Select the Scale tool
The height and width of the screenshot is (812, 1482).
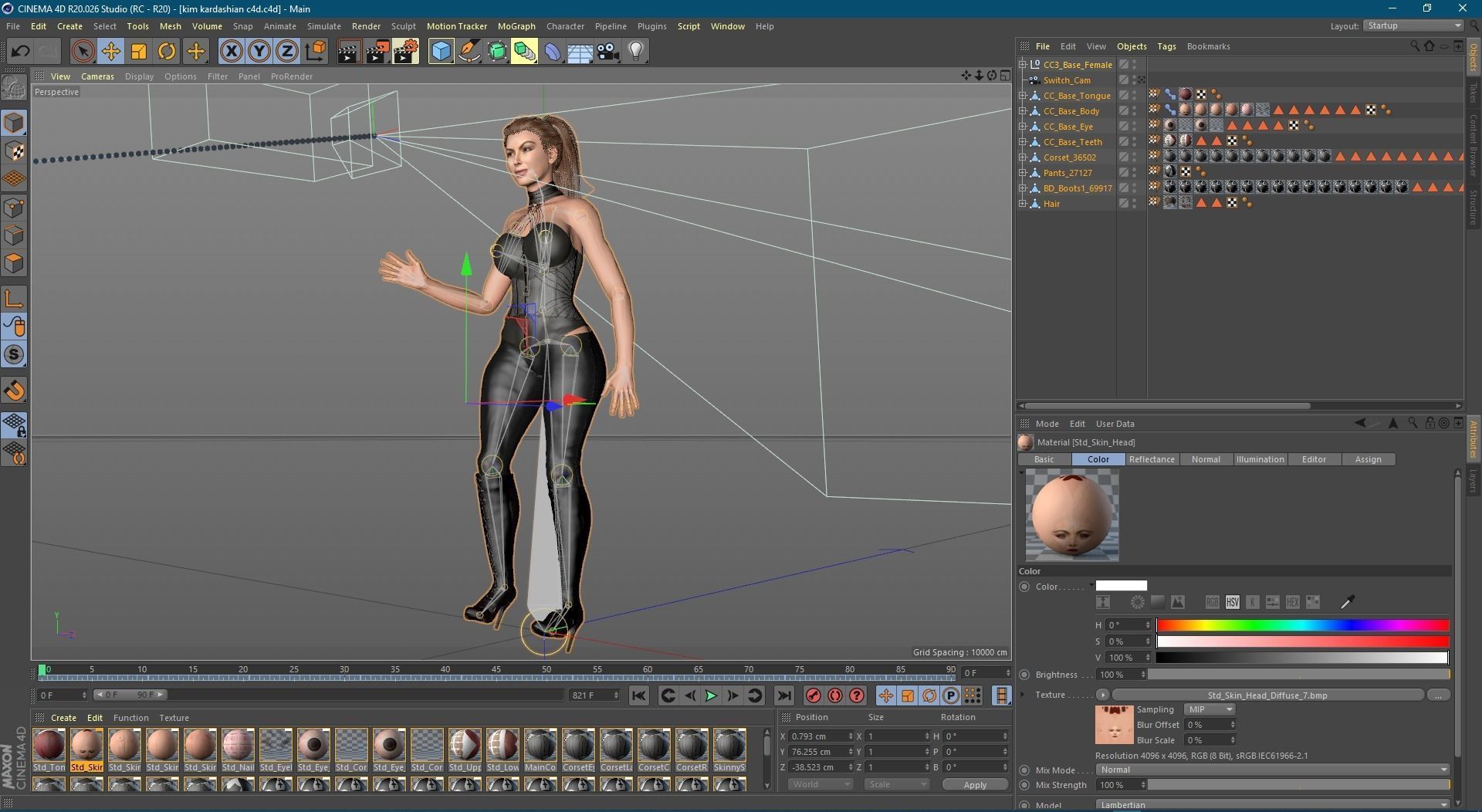(x=139, y=52)
